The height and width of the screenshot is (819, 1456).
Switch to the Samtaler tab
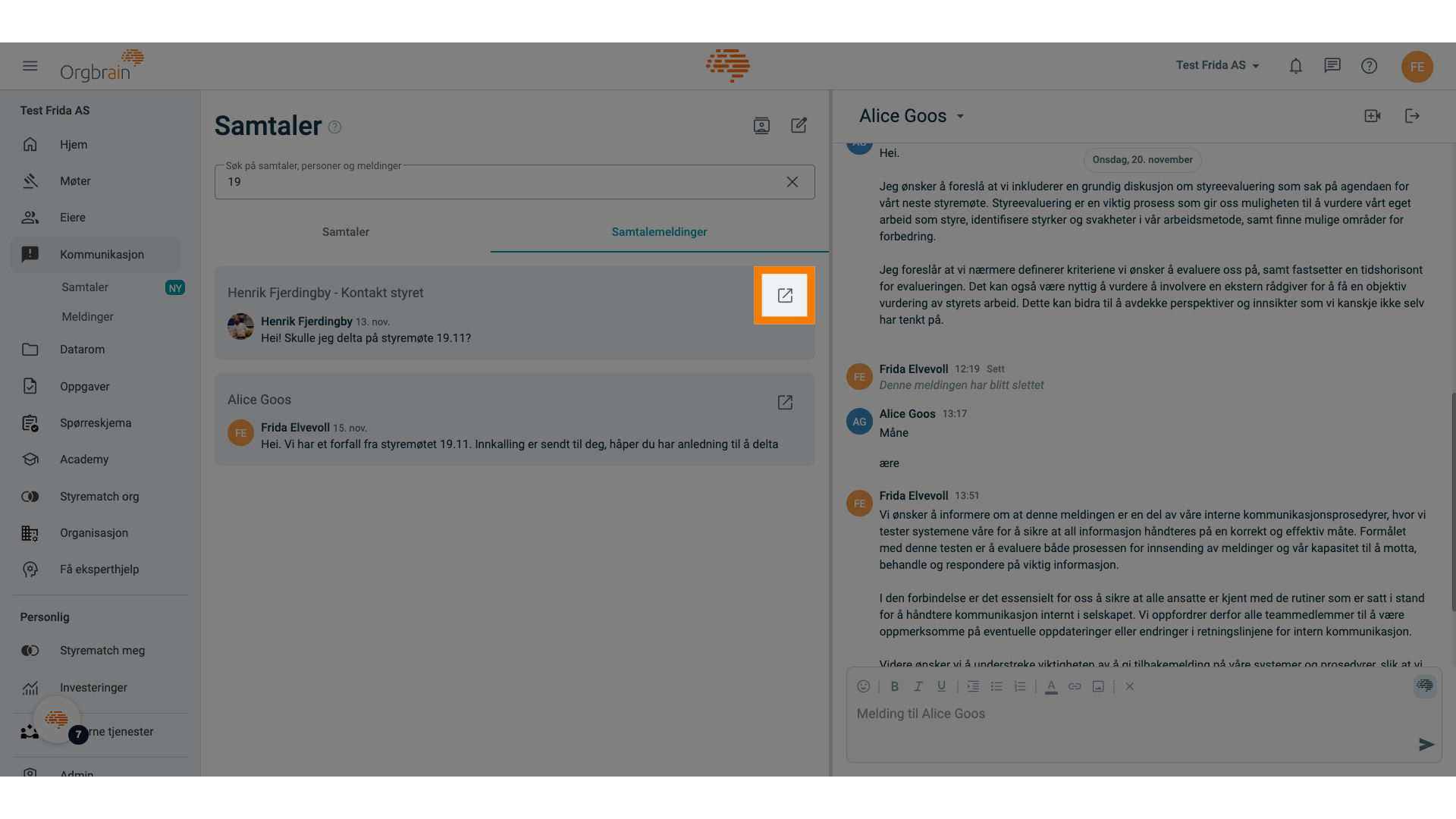(345, 232)
